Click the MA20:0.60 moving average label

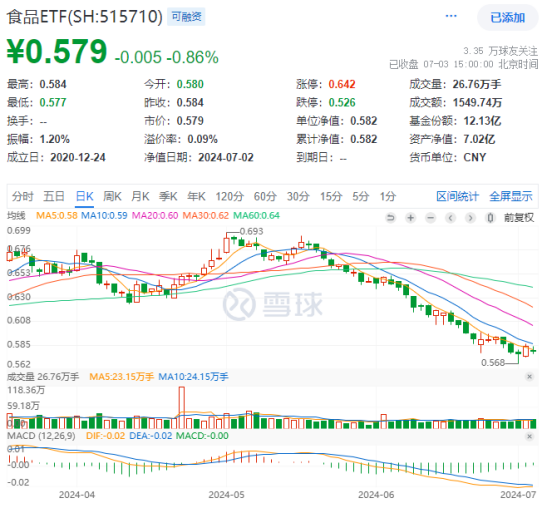pos(155,216)
